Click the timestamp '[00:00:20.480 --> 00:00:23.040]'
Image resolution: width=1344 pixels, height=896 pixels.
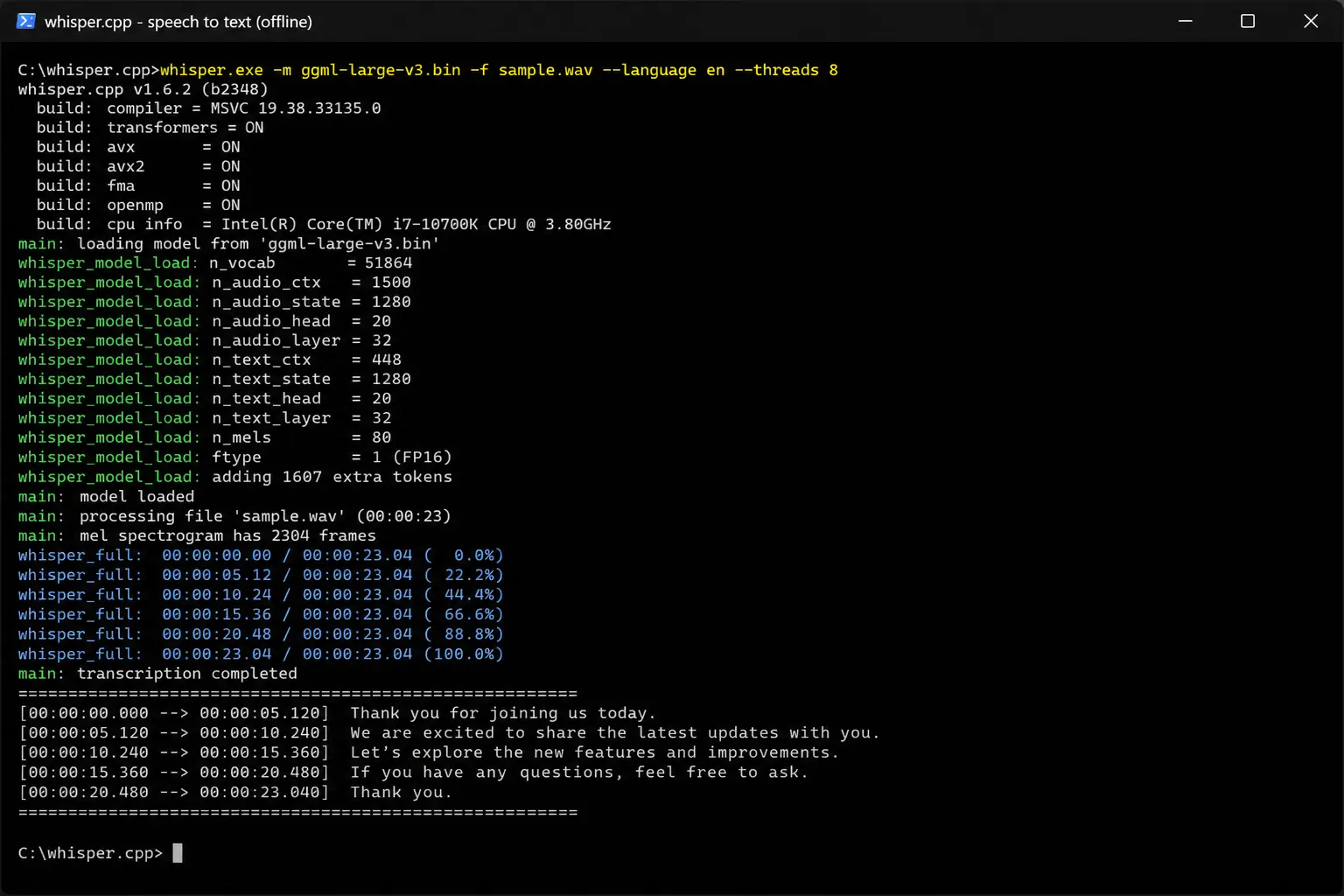[x=174, y=793]
